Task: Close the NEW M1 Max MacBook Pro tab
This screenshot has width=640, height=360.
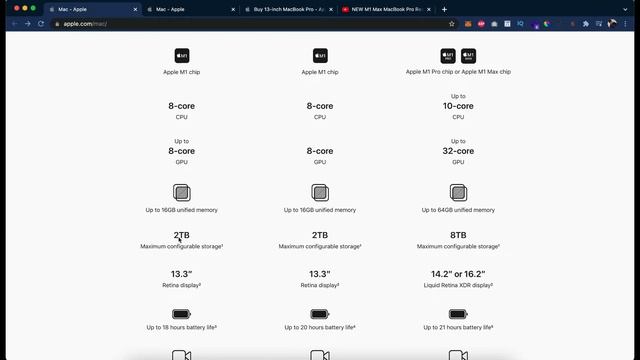Action: click(x=429, y=9)
